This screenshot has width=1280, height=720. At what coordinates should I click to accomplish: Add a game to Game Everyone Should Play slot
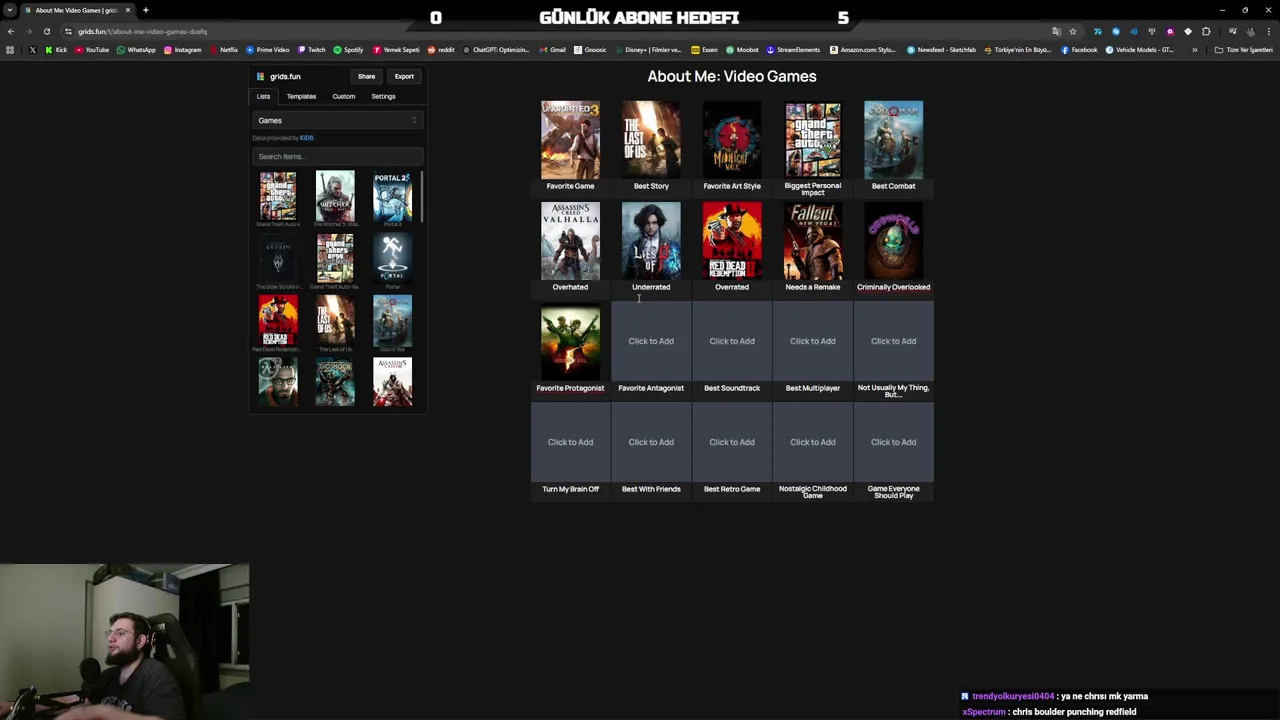click(893, 442)
